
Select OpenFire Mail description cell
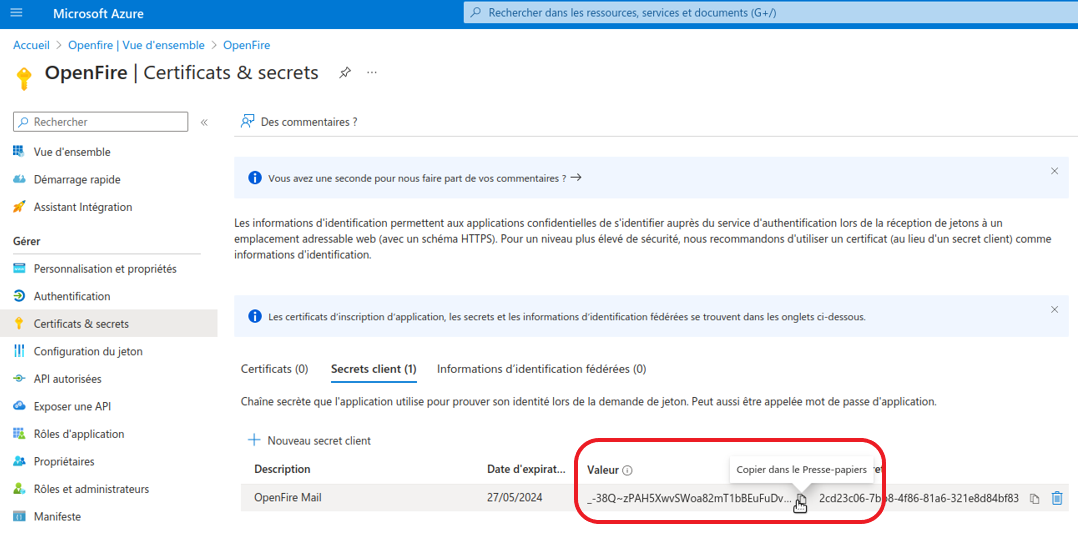[288, 497]
